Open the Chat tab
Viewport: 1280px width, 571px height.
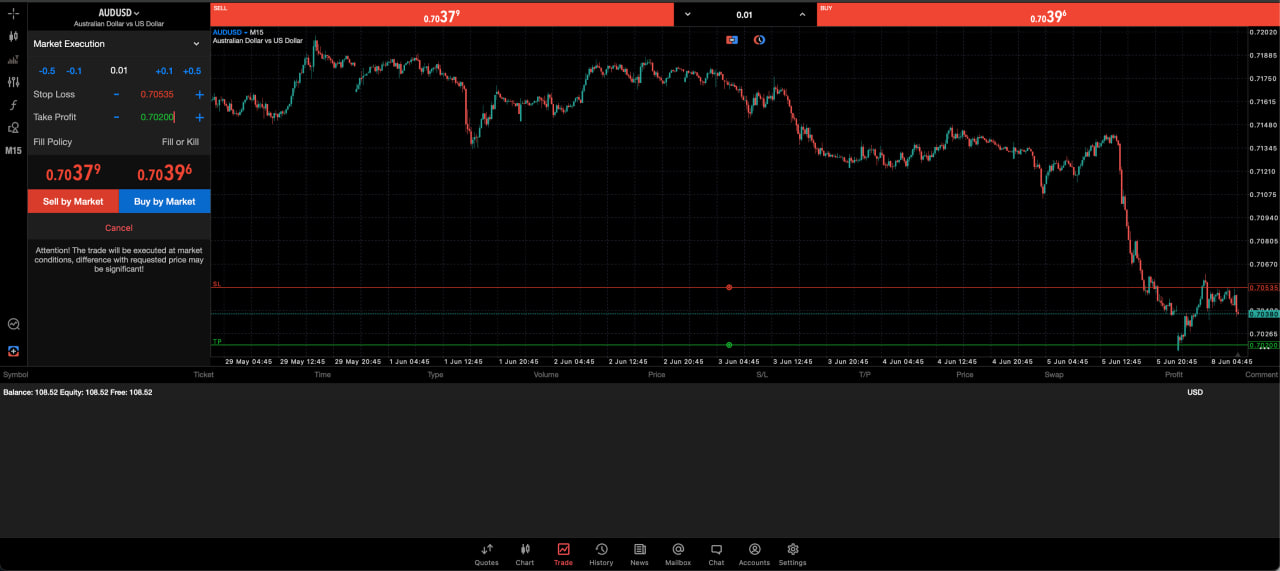point(716,554)
